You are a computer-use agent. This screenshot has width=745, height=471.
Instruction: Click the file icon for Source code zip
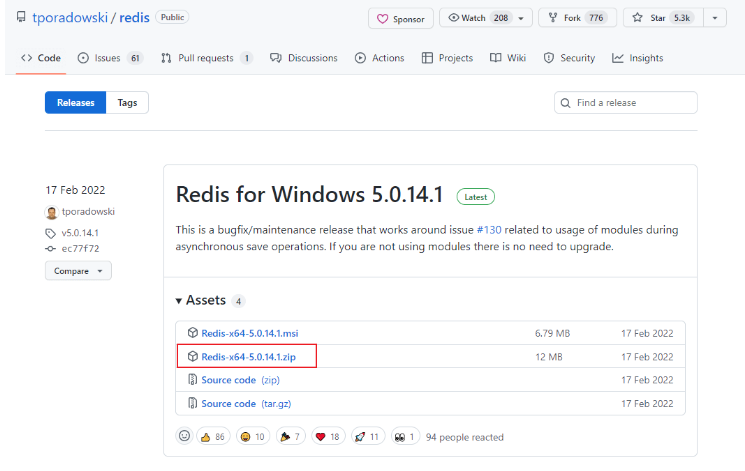192,379
